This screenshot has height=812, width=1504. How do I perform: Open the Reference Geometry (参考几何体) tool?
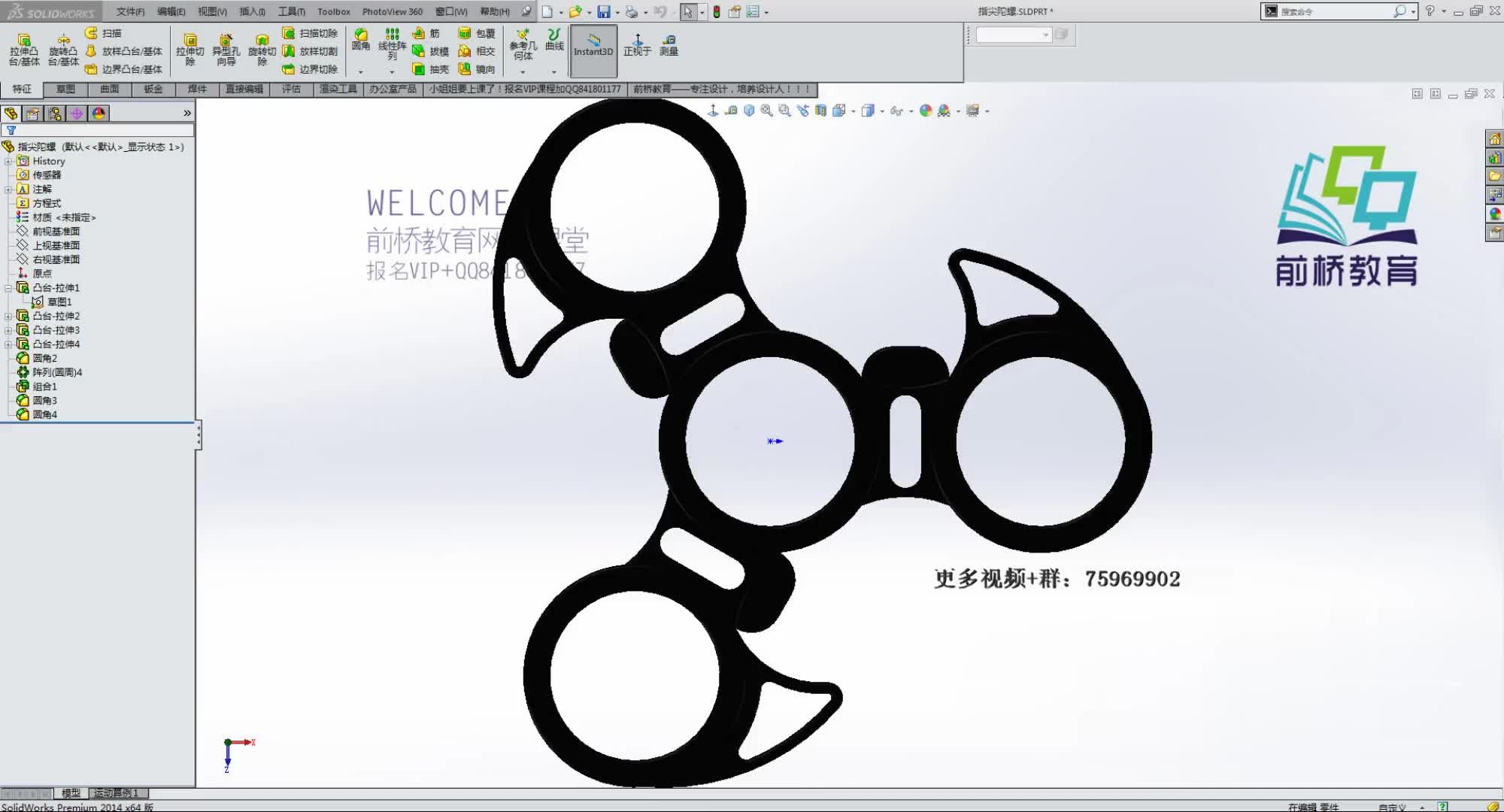pyautogui.click(x=523, y=44)
